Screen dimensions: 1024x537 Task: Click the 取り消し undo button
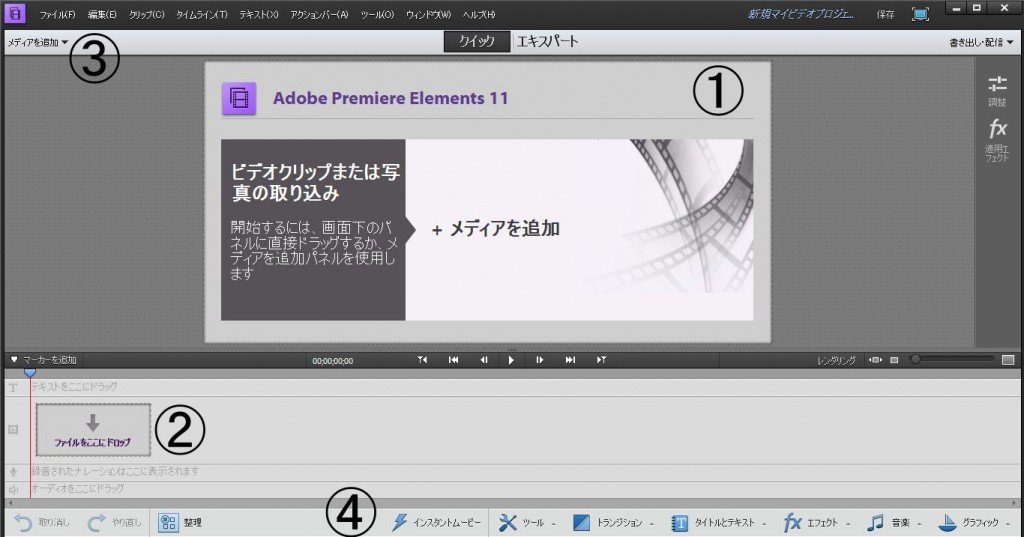tap(42, 523)
